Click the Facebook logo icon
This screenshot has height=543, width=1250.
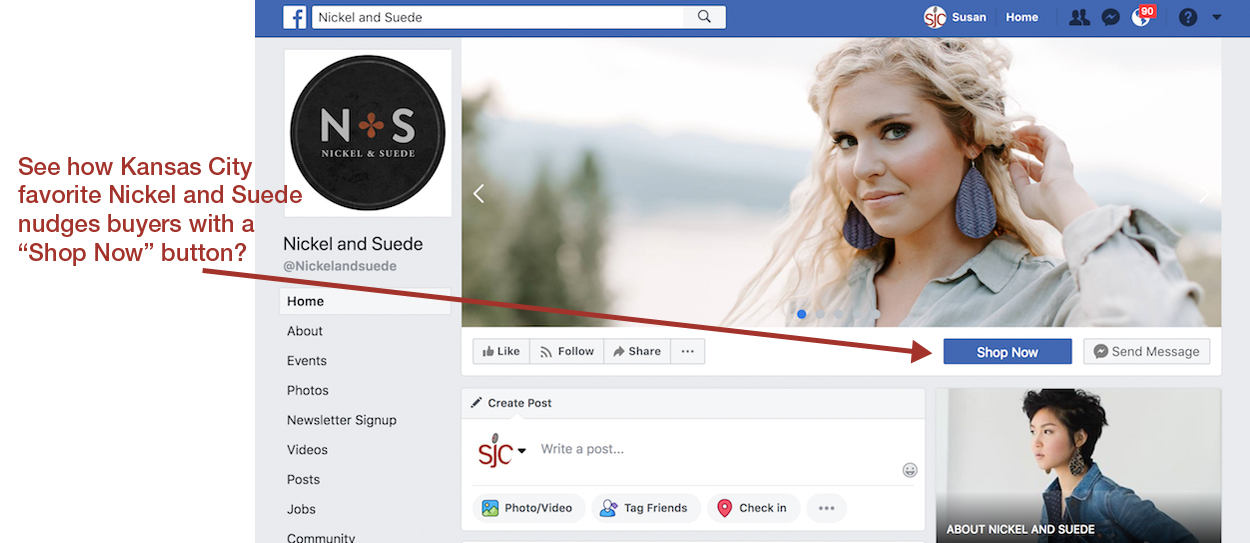[294, 17]
